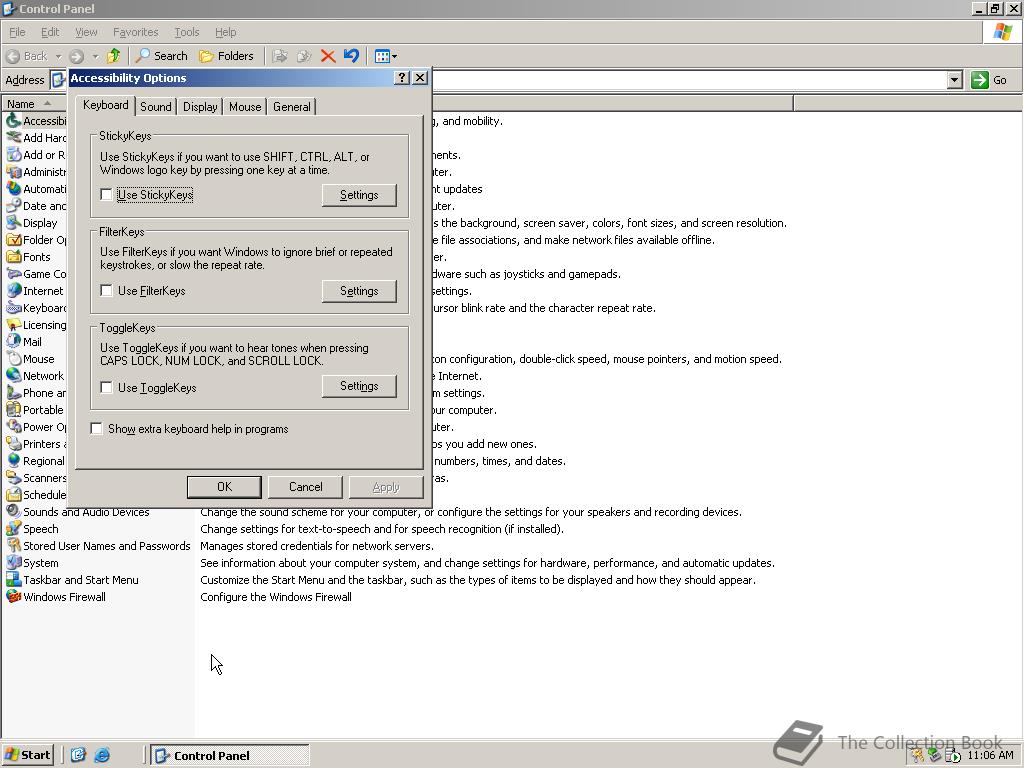Screen dimensions: 1024x768
Task: Click the Move To toolbar icon
Action: coord(280,56)
